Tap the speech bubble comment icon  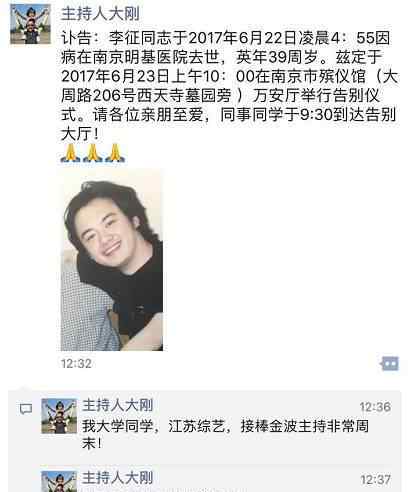26,409
